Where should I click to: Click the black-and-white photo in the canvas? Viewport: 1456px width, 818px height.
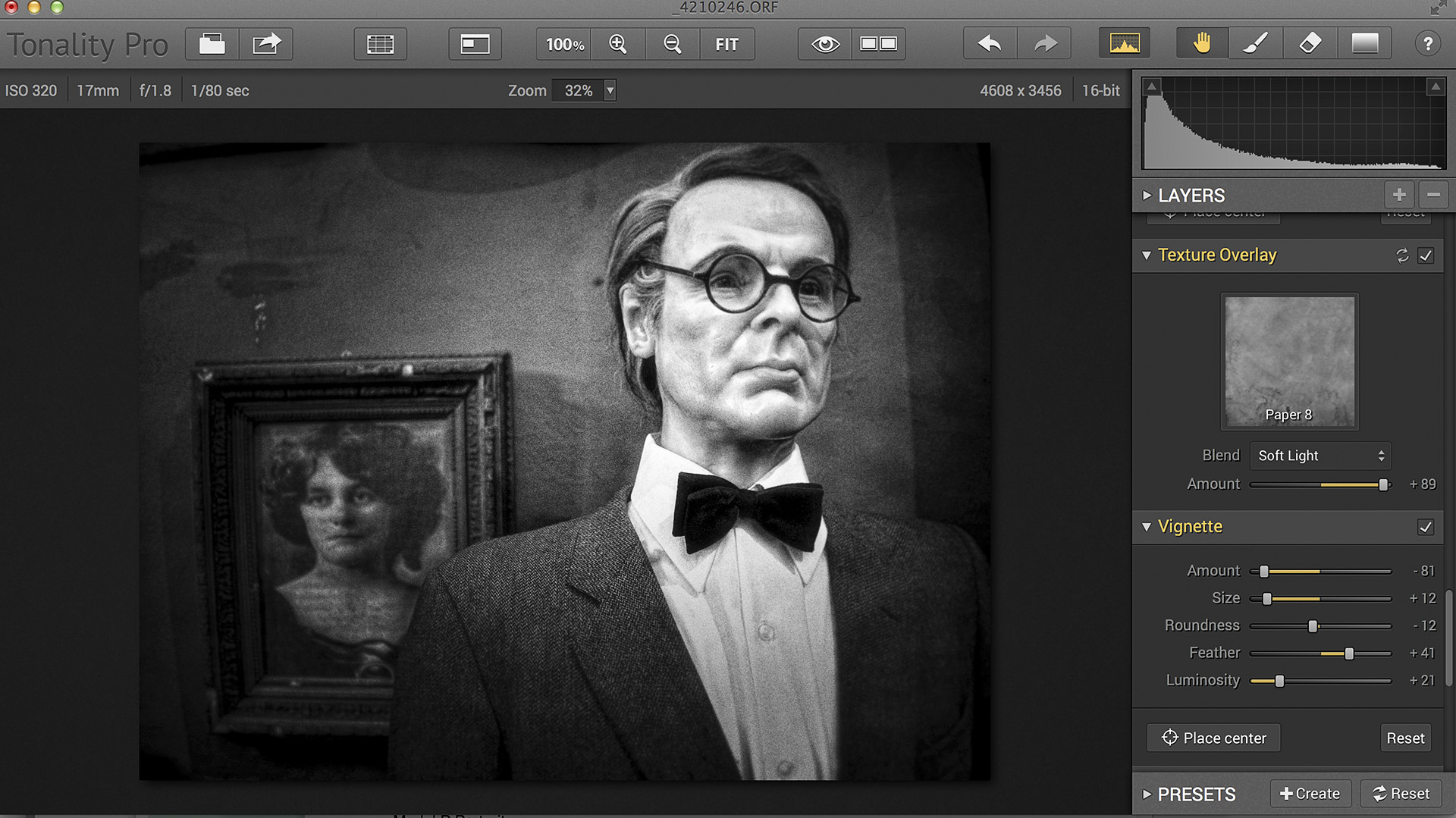coord(564,461)
